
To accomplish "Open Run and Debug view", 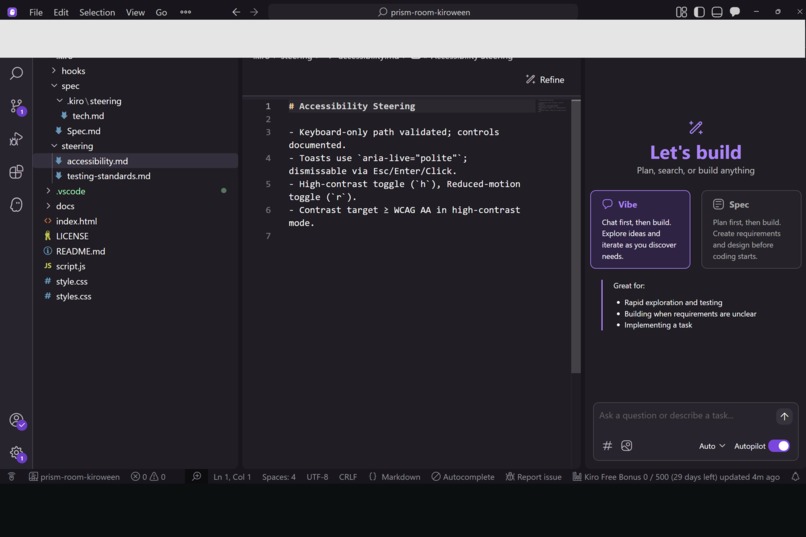I will [16, 139].
